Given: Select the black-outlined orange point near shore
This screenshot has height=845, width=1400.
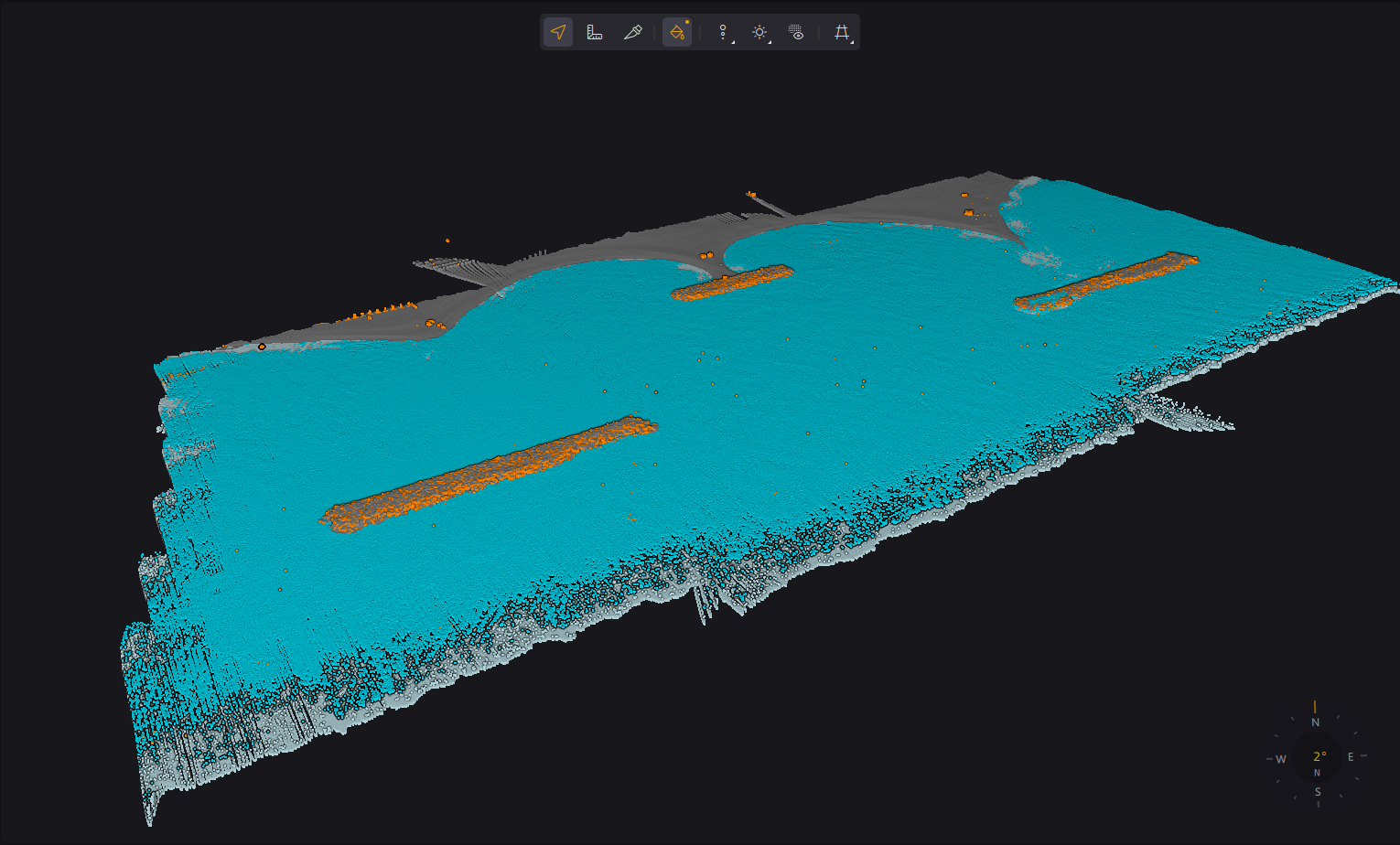Looking at the screenshot, I should [262, 347].
